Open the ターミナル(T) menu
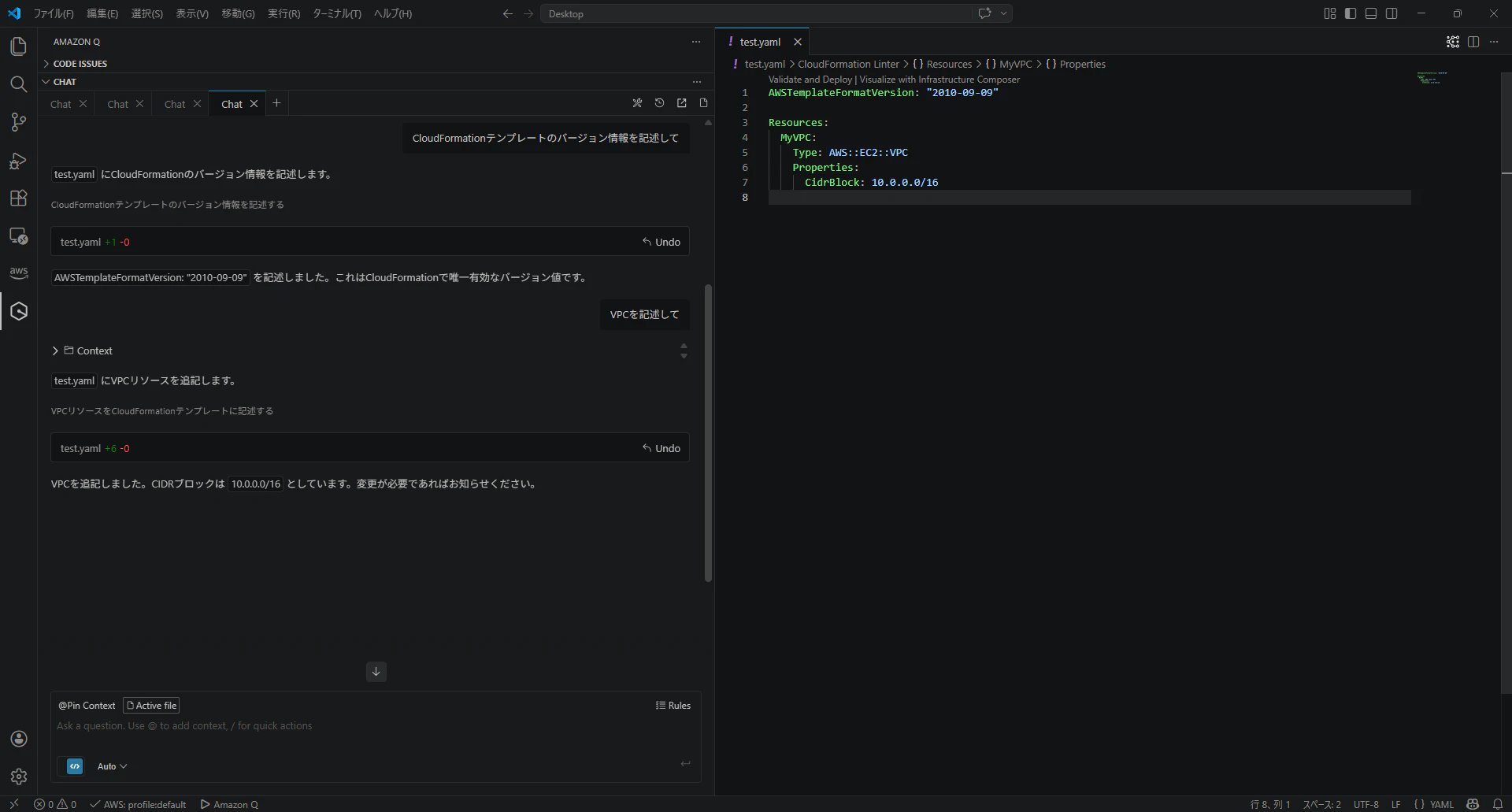The width and height of the screenshot is (1512, 812). point(336,13)
